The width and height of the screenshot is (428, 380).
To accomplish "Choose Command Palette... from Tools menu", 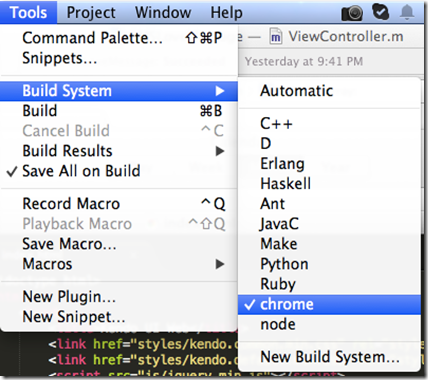I will pyautogui.click(x=119, y=38).
